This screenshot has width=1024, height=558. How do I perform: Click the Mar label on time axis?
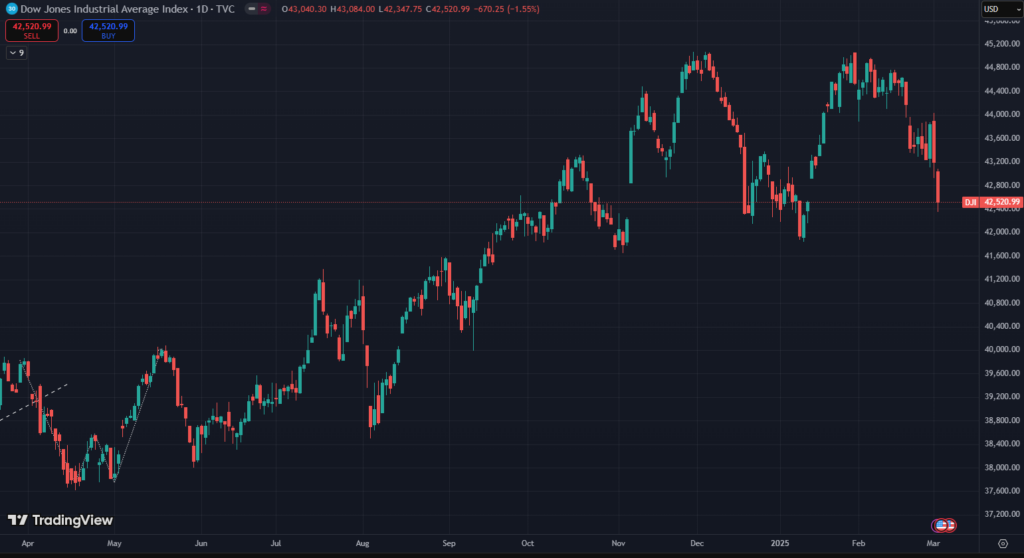point(933,543)
